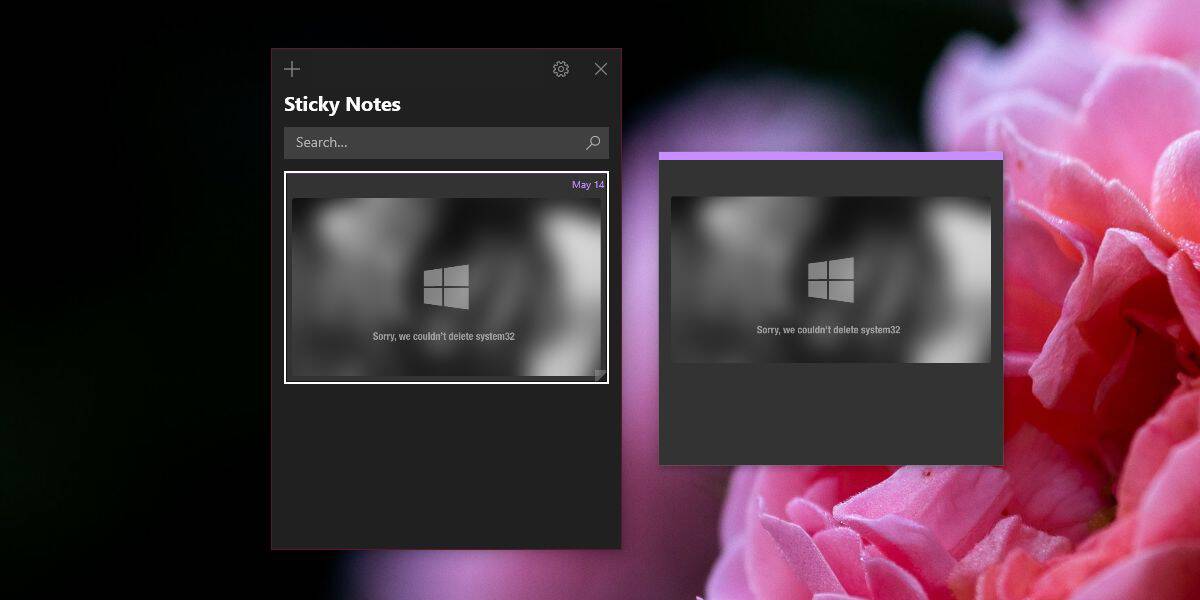Viewport: 1200px width, 600px height.
Task: Click the 'Sticky Notes' heading
Action: tap(342, 104)
